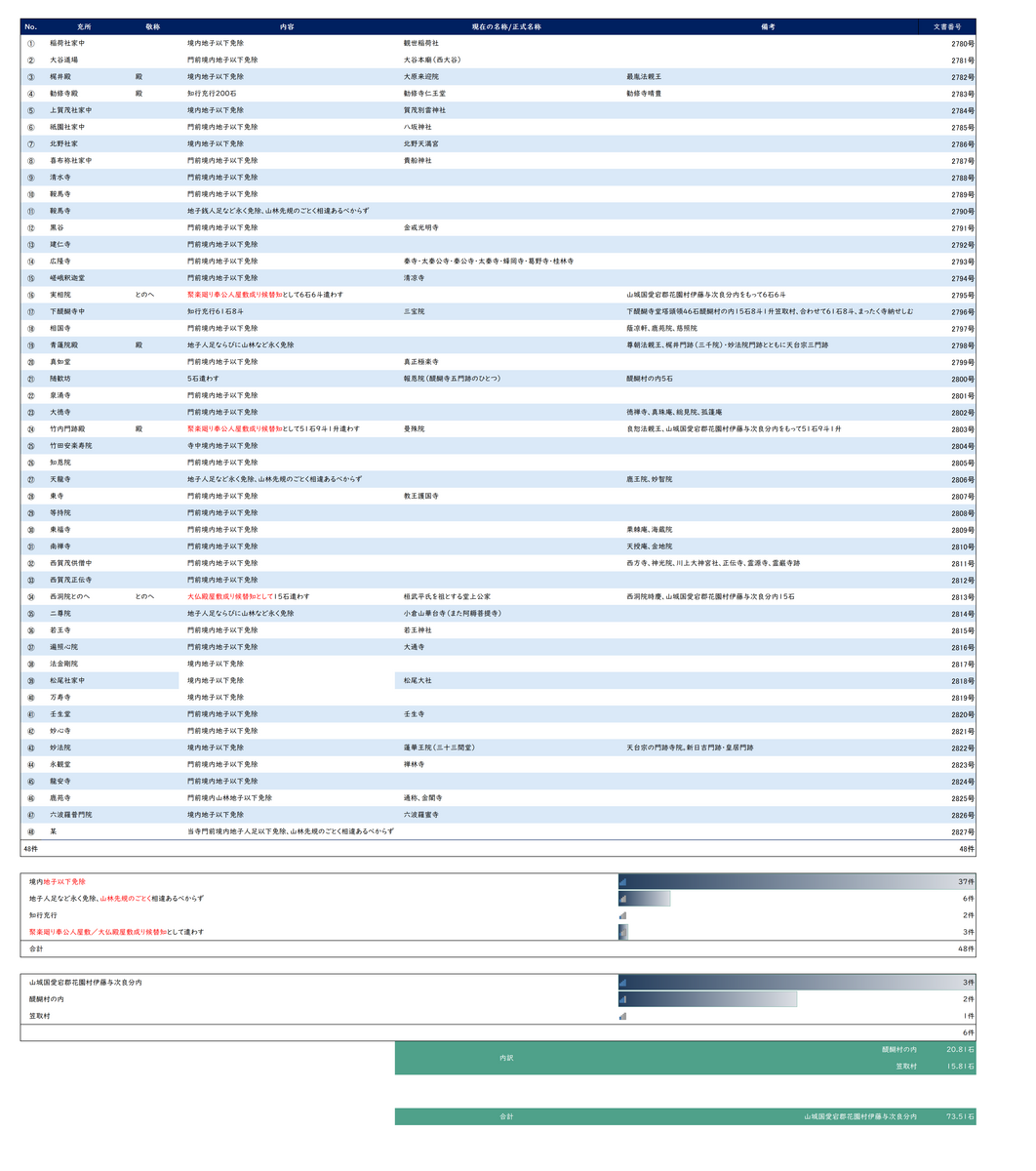This screenshot has height=1171, width=1036.
Task: Select the cell 勧修寺晴豊
Action: point(644,94)
